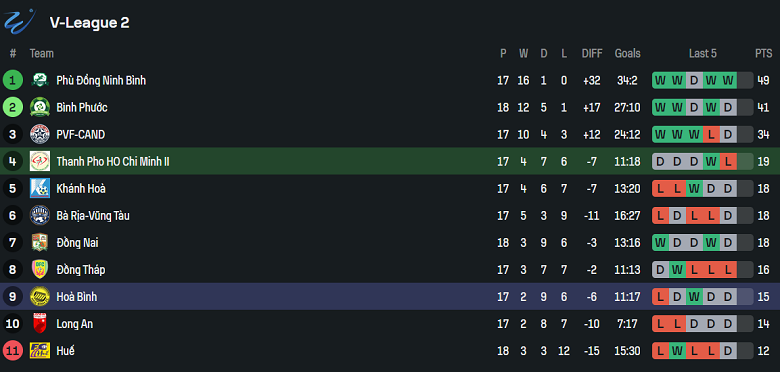Open Thanh Pho HO Chi Minh II team page
The width and height of the screenshot is (780, 372).
click(113, 162)
